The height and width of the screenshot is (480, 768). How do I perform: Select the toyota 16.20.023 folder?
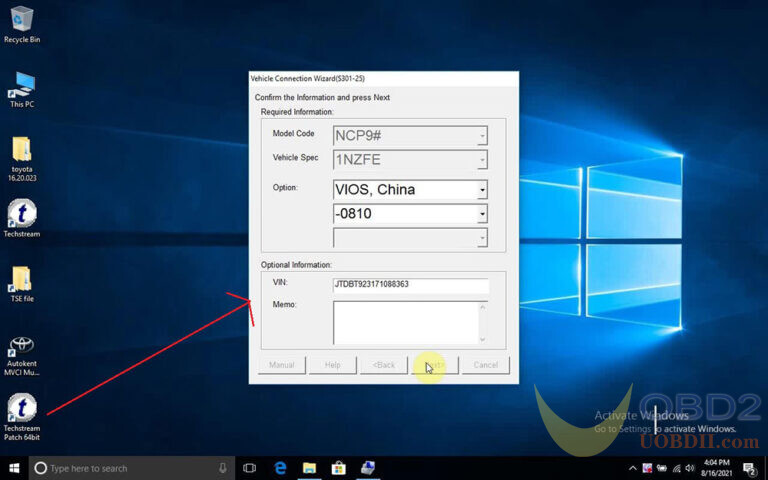22,159
